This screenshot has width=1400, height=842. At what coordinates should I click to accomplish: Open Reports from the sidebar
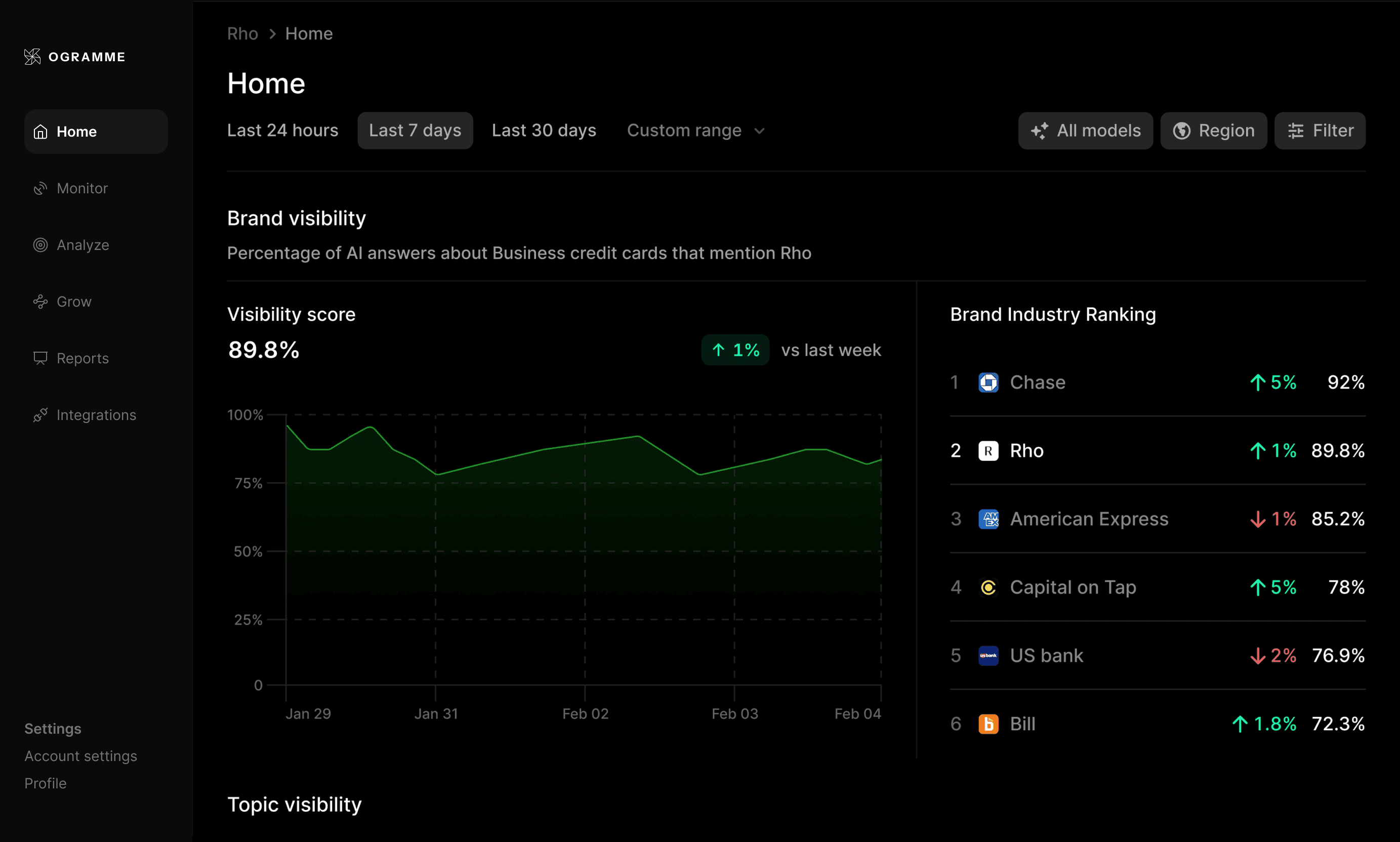71,359
